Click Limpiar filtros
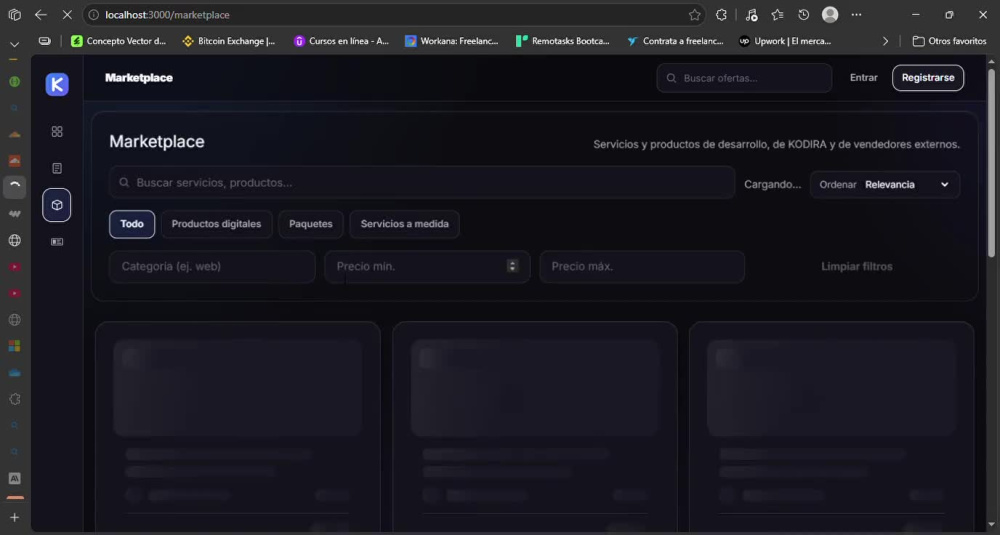 pyautogui.click(x=857, y=267)
